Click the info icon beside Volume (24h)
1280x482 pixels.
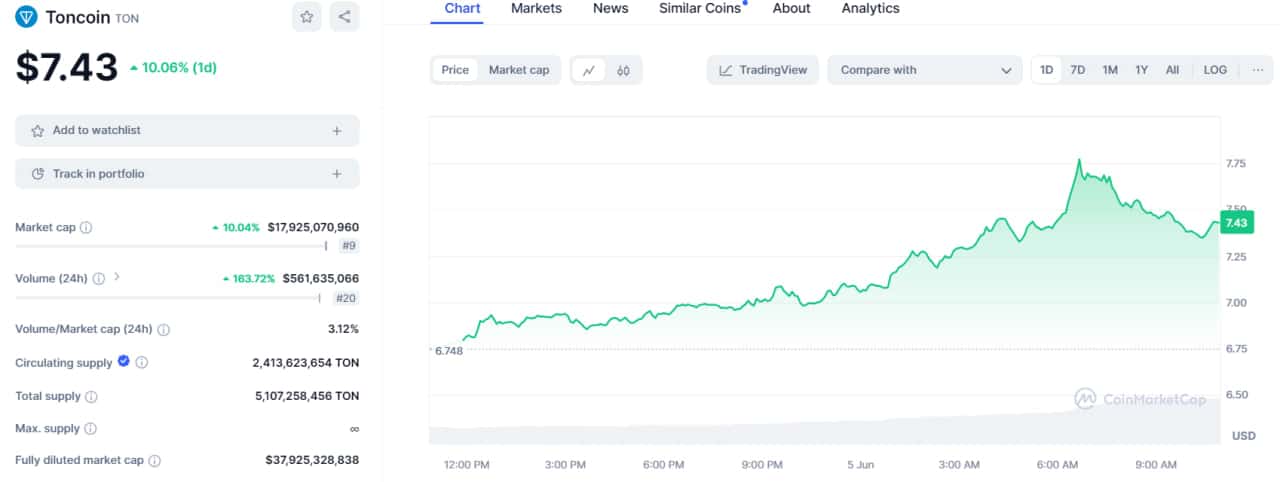click(98, 279)
